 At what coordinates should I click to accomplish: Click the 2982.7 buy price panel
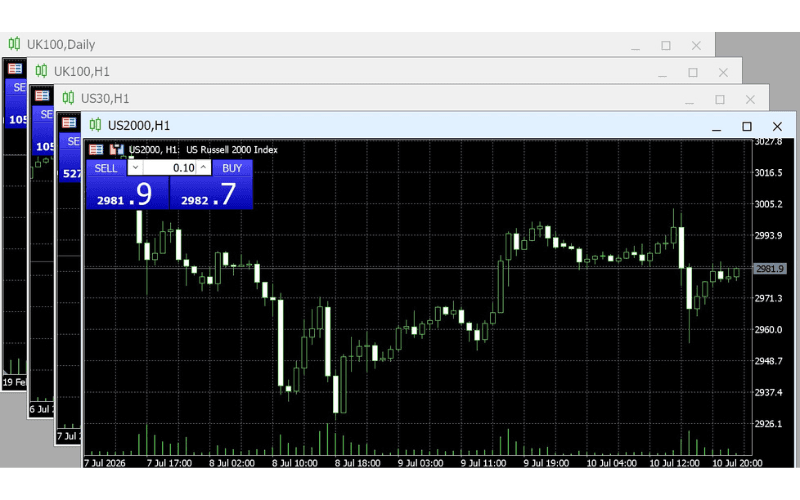click(x=211, y=193)
